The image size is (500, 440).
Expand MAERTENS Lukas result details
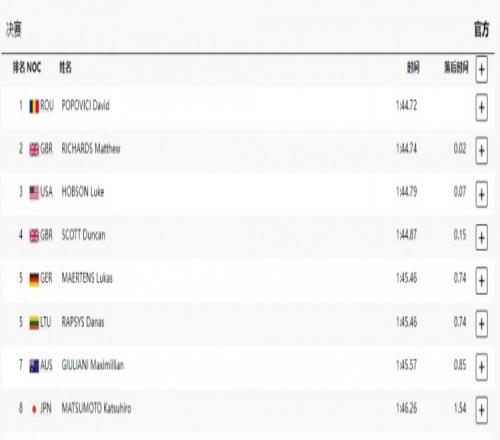point(482,281)
